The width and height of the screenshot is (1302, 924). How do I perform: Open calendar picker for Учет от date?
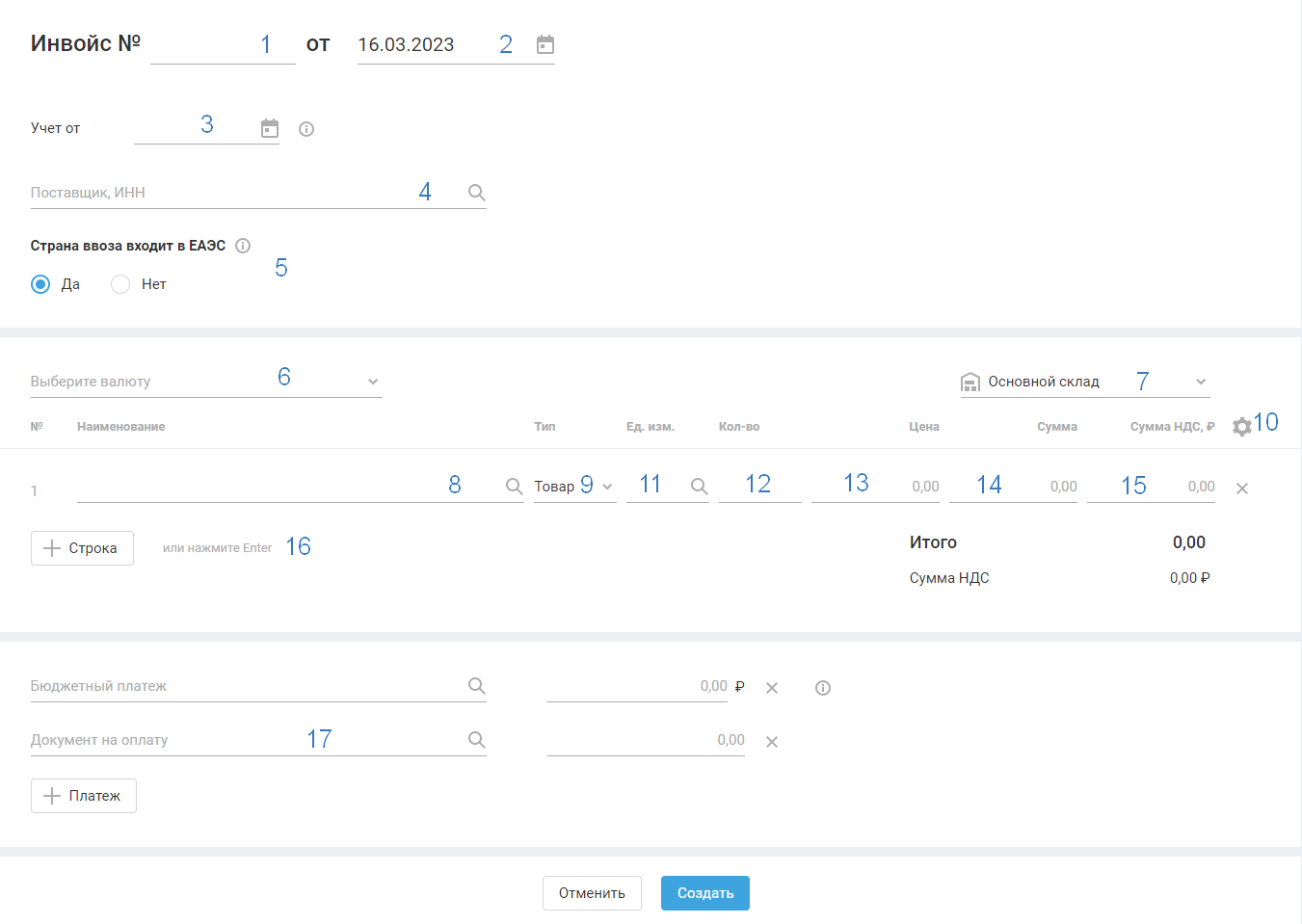coord(270,128)
